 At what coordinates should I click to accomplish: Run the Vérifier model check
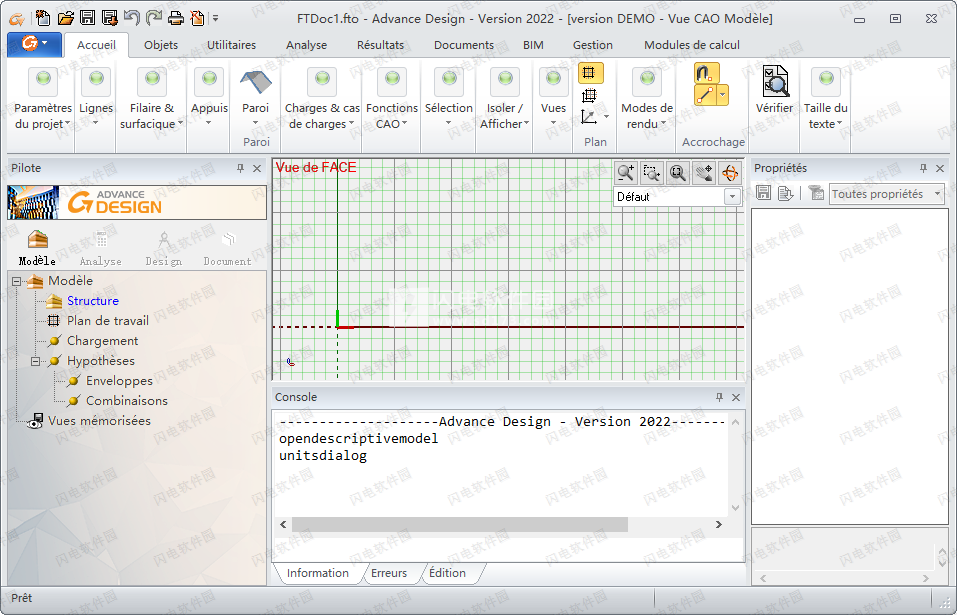point(775,90)
